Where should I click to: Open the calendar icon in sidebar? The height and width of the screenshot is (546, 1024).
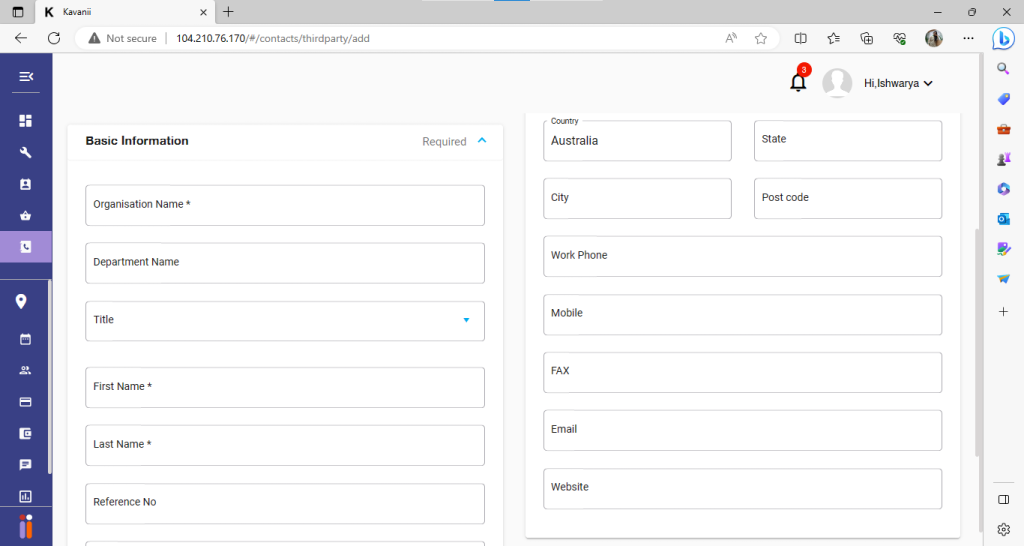tap(26, 339)
